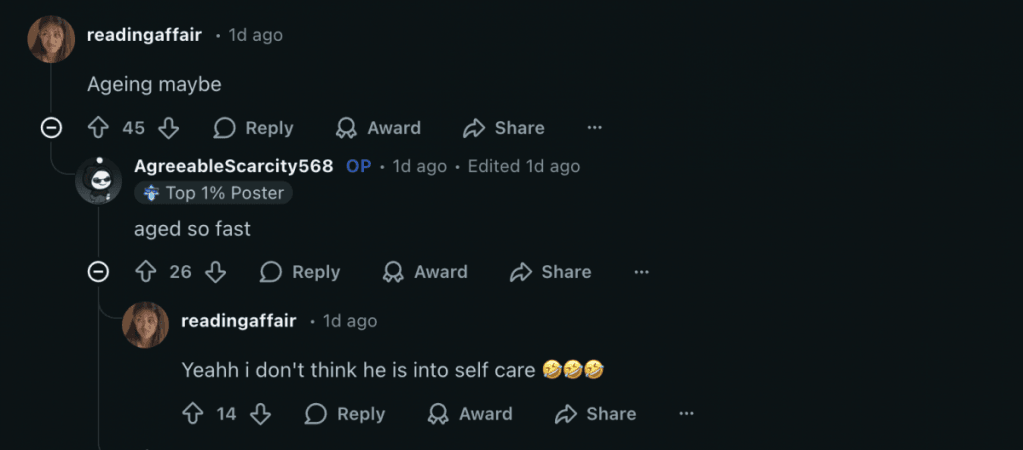This screenshot has height=450, width=1023.
Task: Open more options for 'Ageing maybe' comment
Action: click(595, 128)
